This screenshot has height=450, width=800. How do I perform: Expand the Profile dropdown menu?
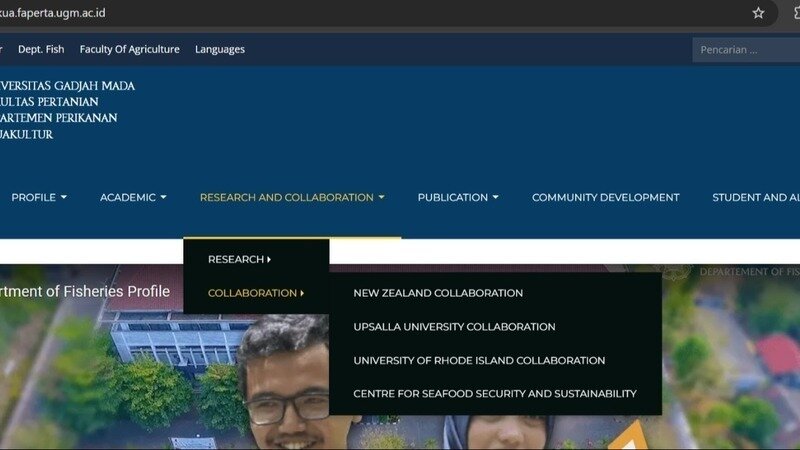point(39,197)
